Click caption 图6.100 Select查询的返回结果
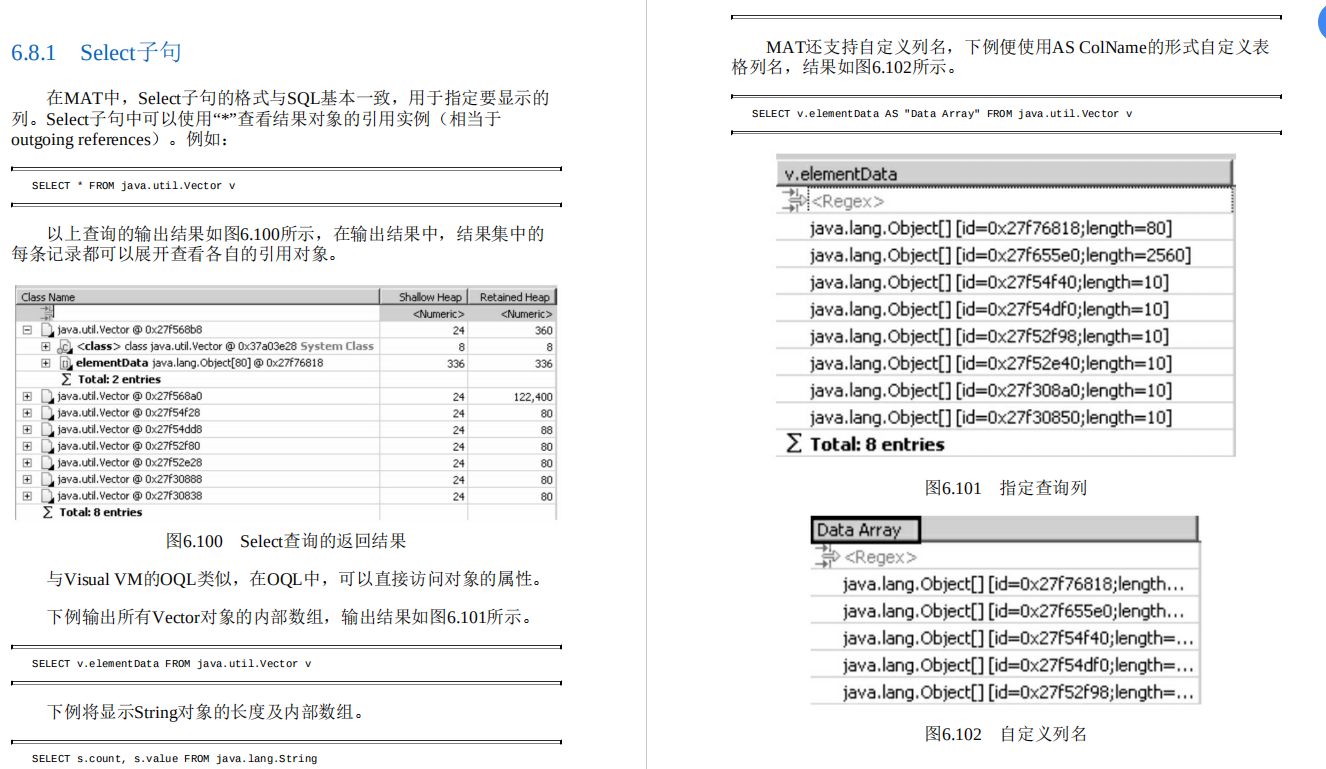 pyautogui.click(x=286, y=541)
